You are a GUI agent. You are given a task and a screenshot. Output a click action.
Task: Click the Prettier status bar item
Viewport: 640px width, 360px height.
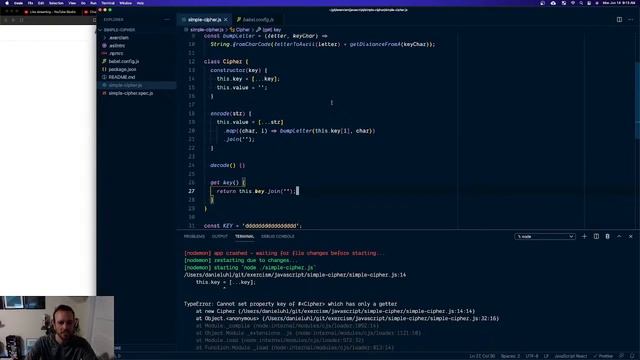(x=603, y=356)
